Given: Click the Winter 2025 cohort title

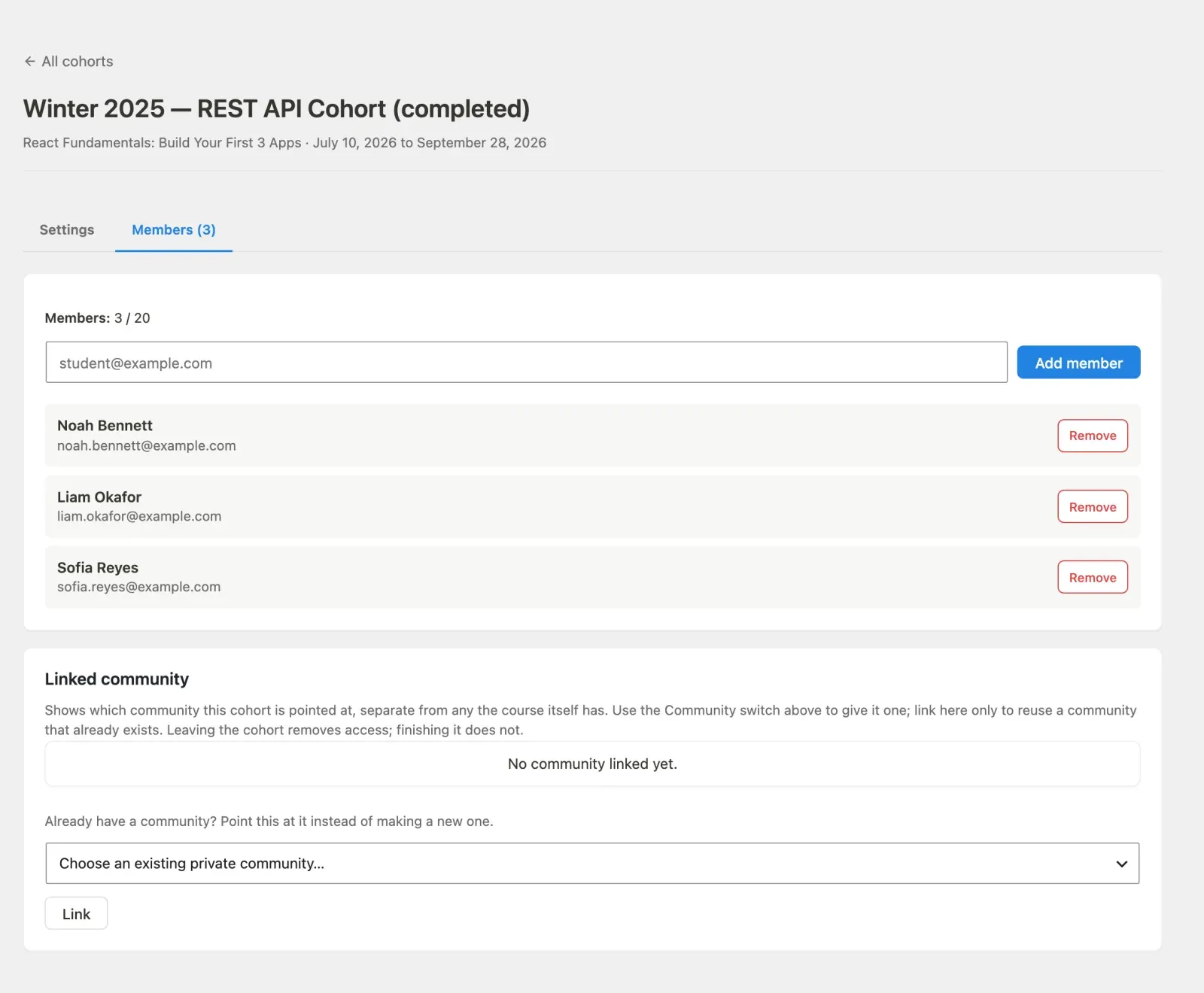Looking at the screenshot, I should coord(276,109).
